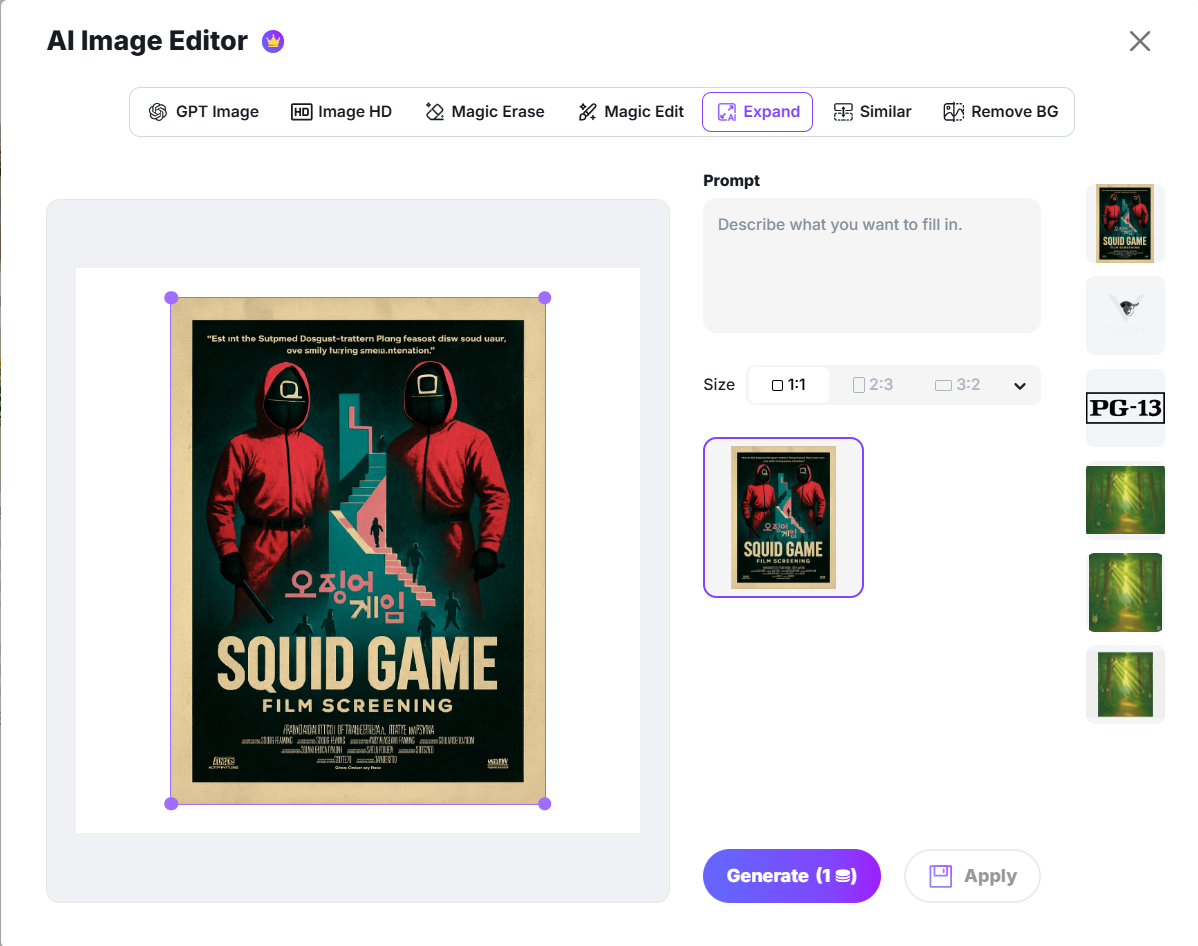Switch to the Similar tab
The height and width of the screenshot is (946, 1198).
(x=872, y=112)
